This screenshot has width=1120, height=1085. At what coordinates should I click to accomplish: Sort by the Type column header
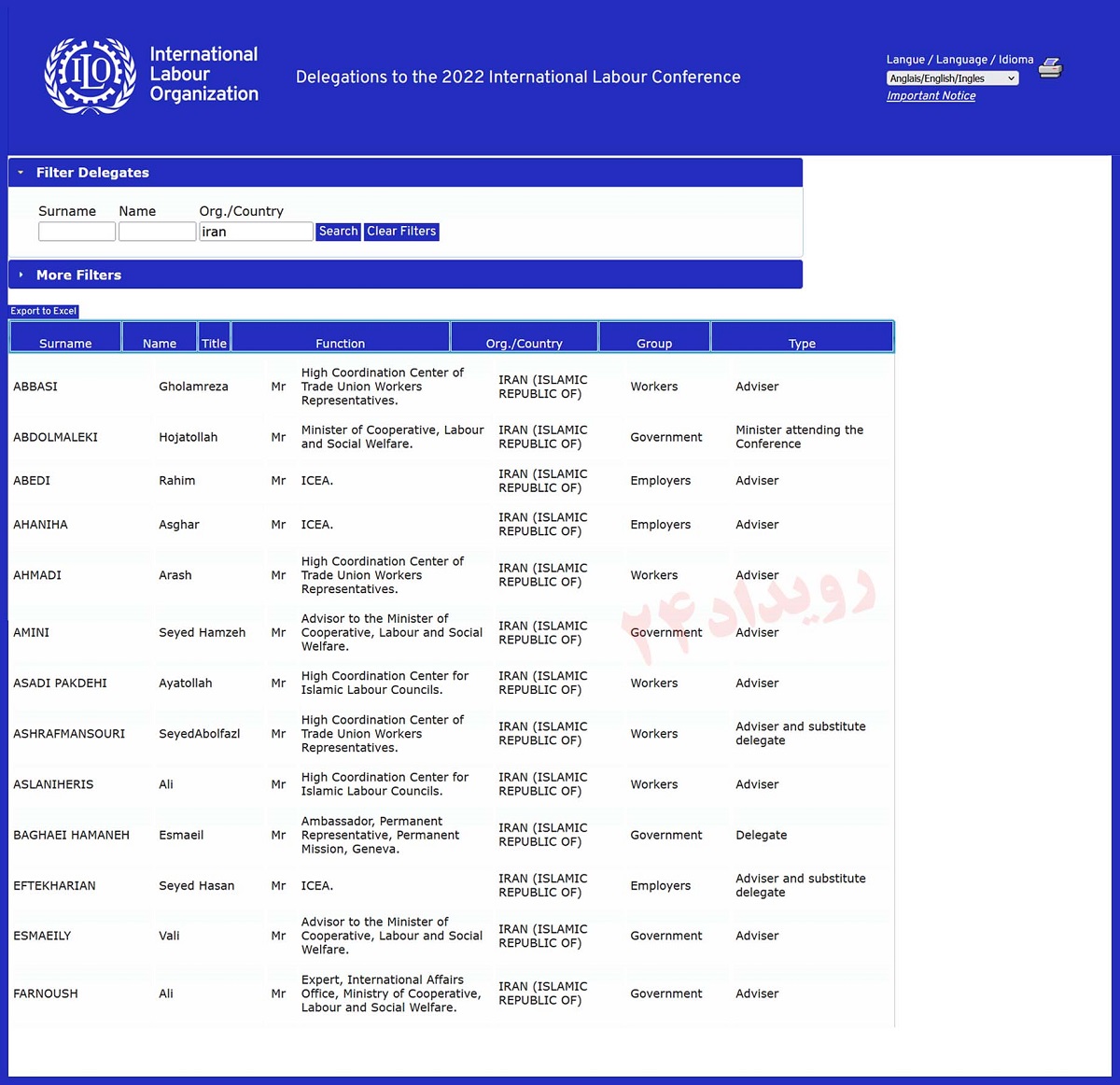[802, 344]
